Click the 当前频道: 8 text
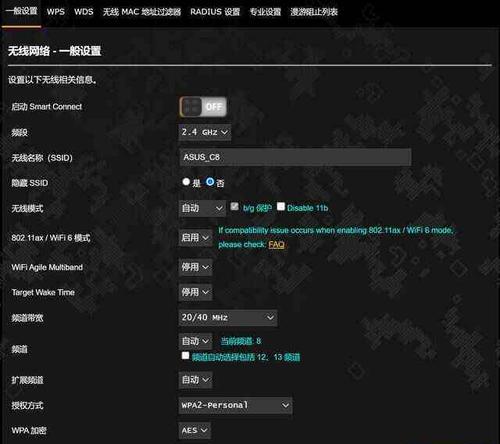500x444 pixels. click(x=241, y=341)
